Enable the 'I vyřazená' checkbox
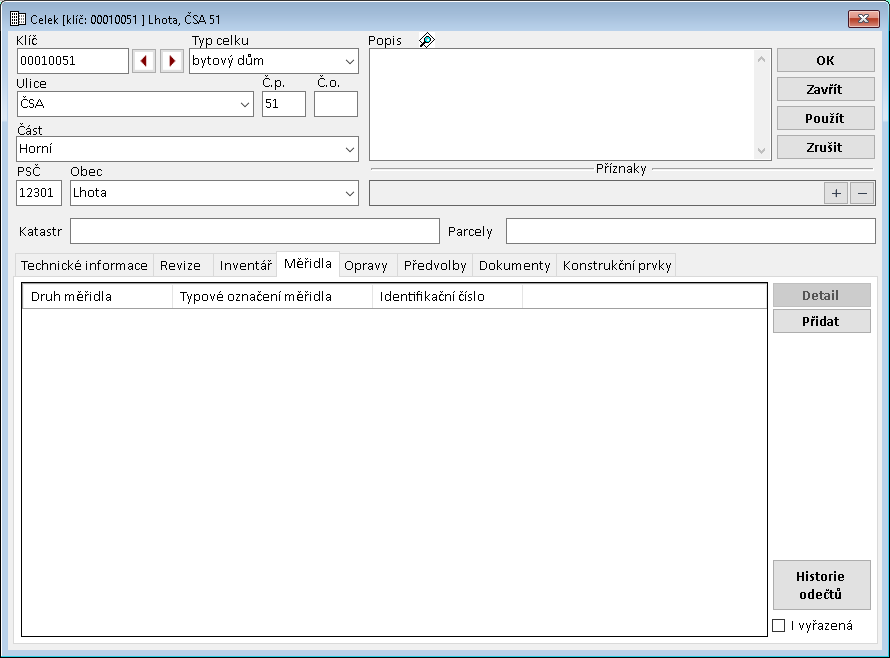The height and width of the screenshot is (658, 890). [x=779, y=626]
